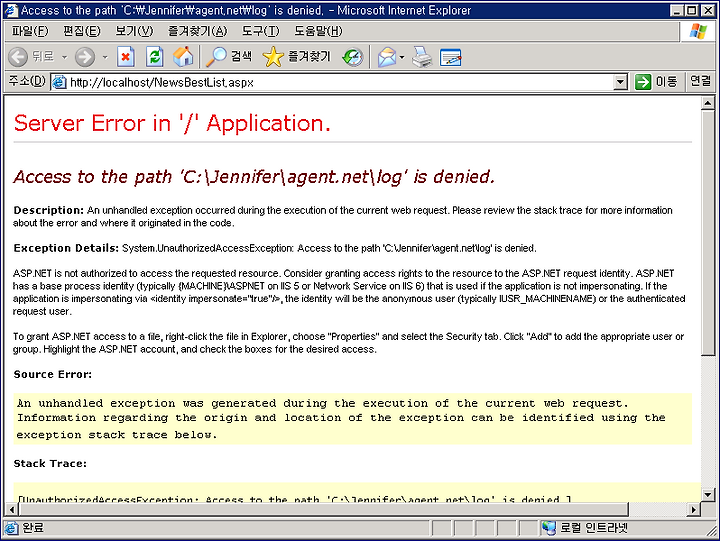
Task: Click the address field with localhost URL
Action: click(340, 83)
